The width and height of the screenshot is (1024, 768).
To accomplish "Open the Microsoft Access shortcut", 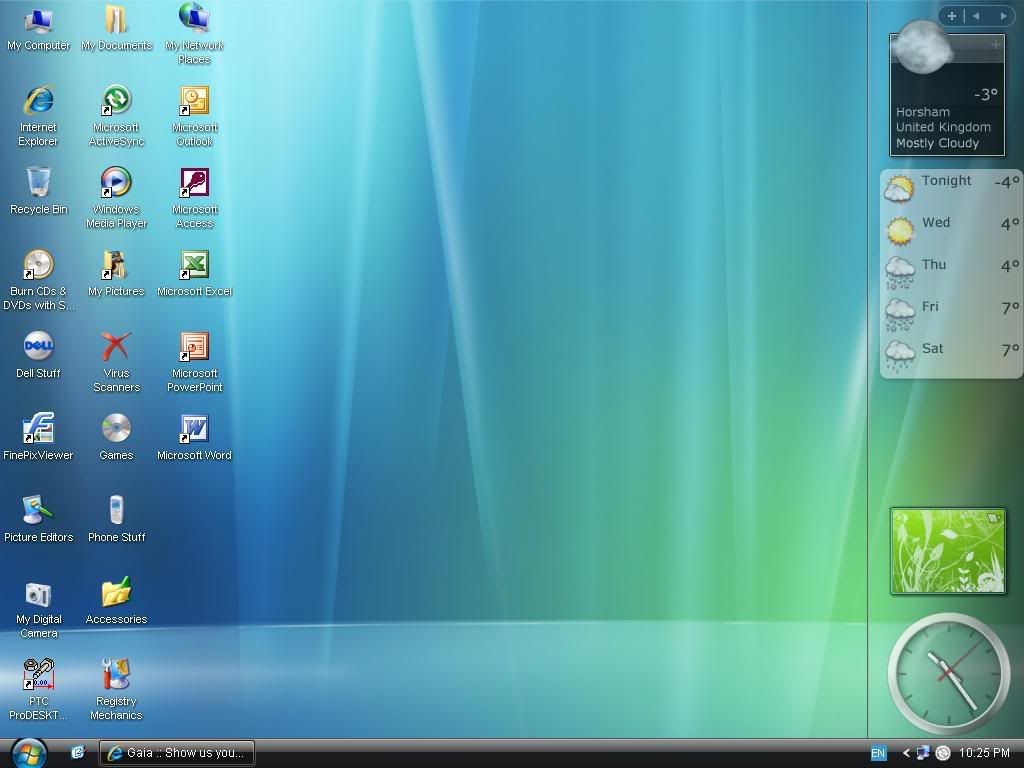I will tap(194, 198).
